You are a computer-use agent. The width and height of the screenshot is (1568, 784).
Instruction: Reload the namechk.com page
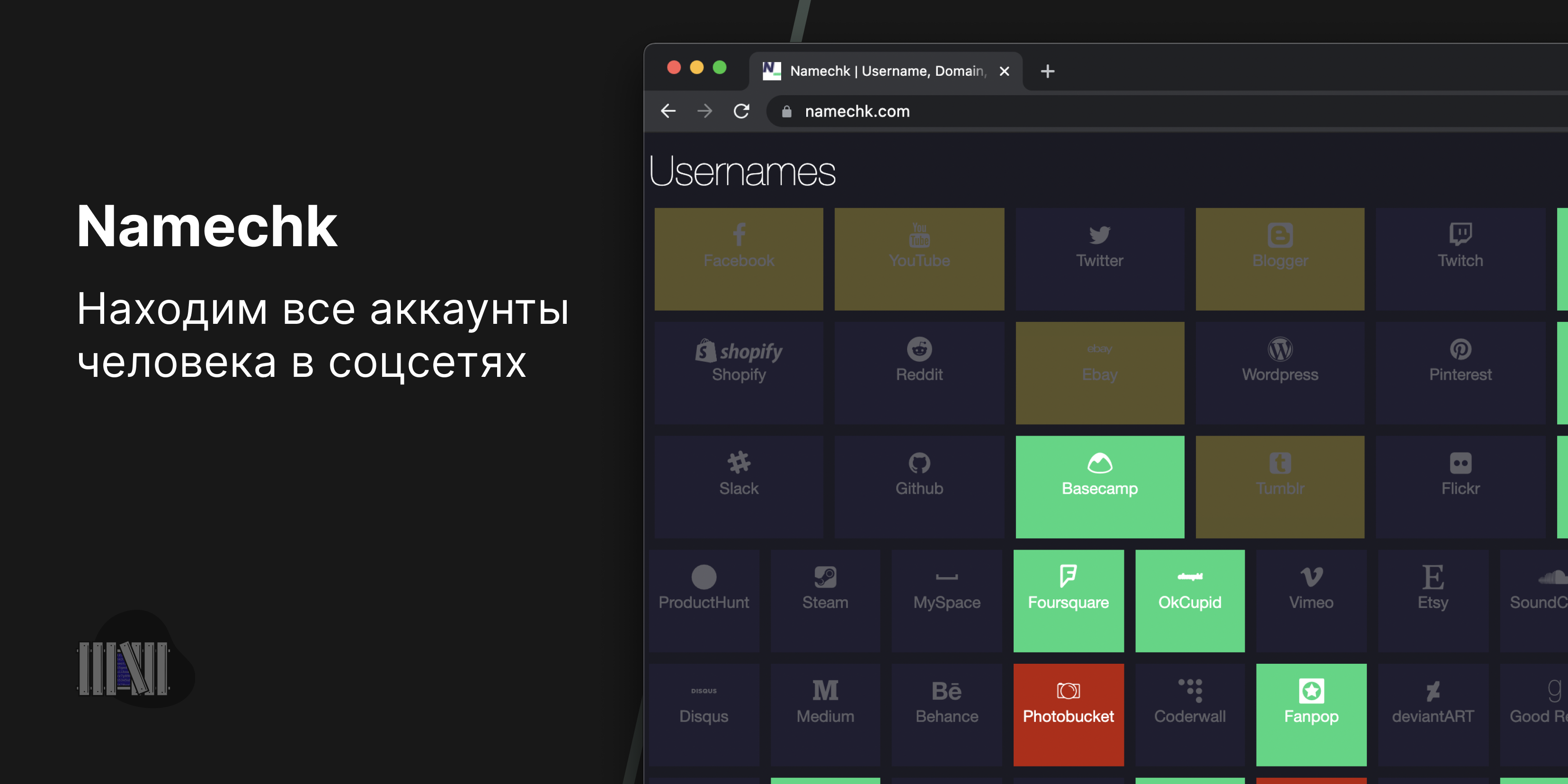(741, 111)
